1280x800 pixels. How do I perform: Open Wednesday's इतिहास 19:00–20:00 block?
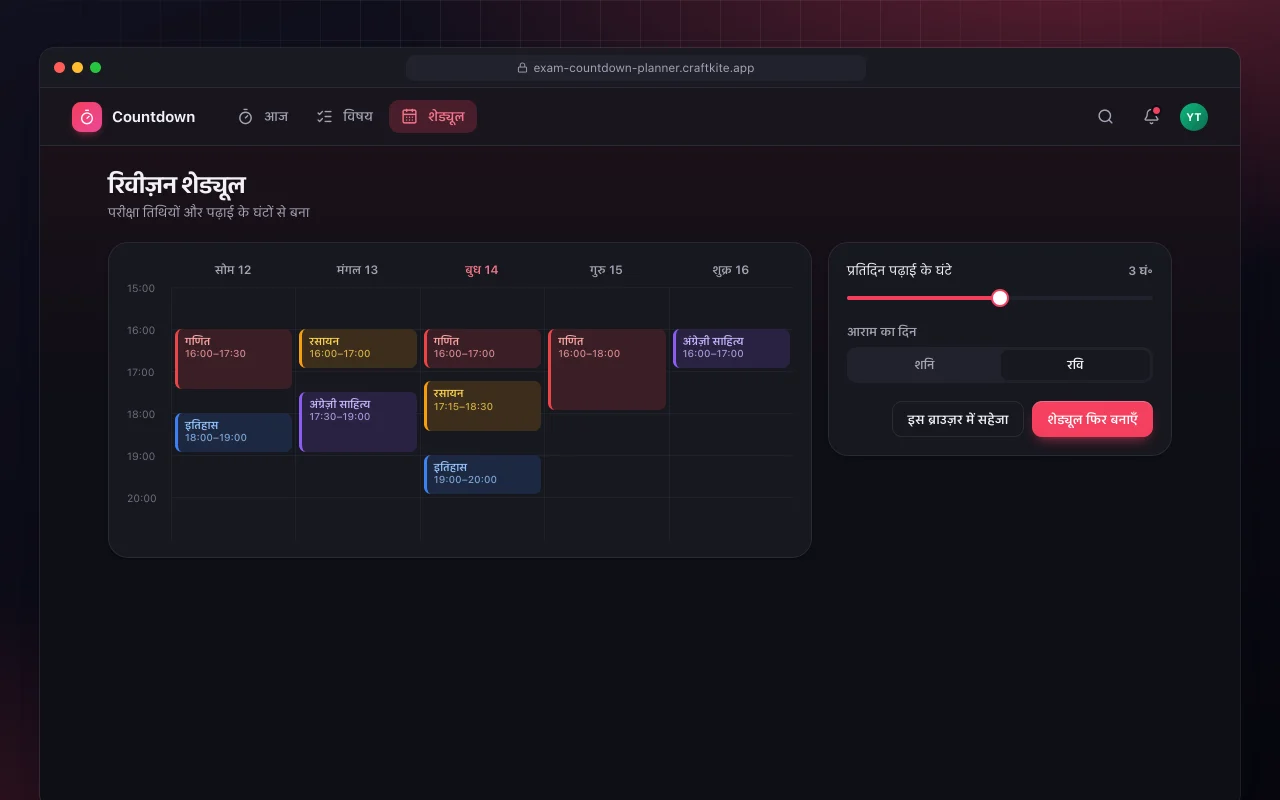pyautogui.click(x=482, y=475)
